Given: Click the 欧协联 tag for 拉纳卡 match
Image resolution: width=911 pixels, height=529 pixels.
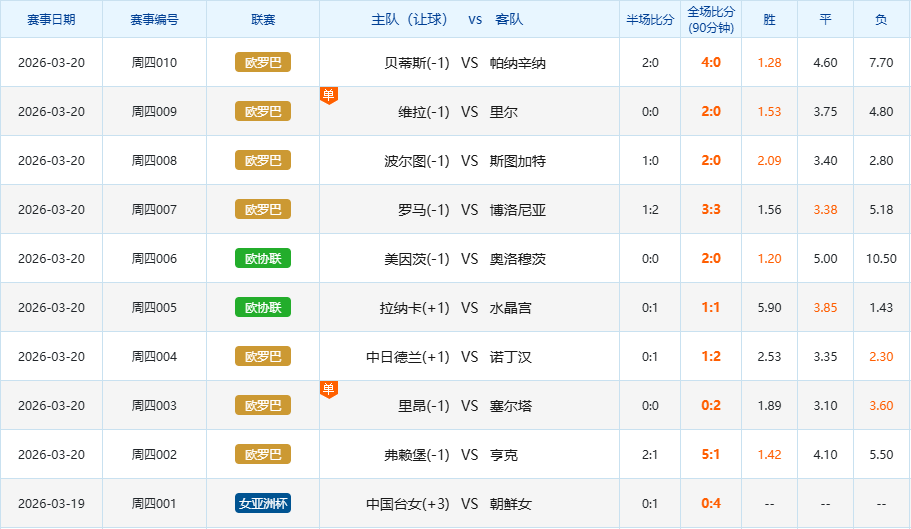Looking at the screenshot, I should (x=263, y=307).
